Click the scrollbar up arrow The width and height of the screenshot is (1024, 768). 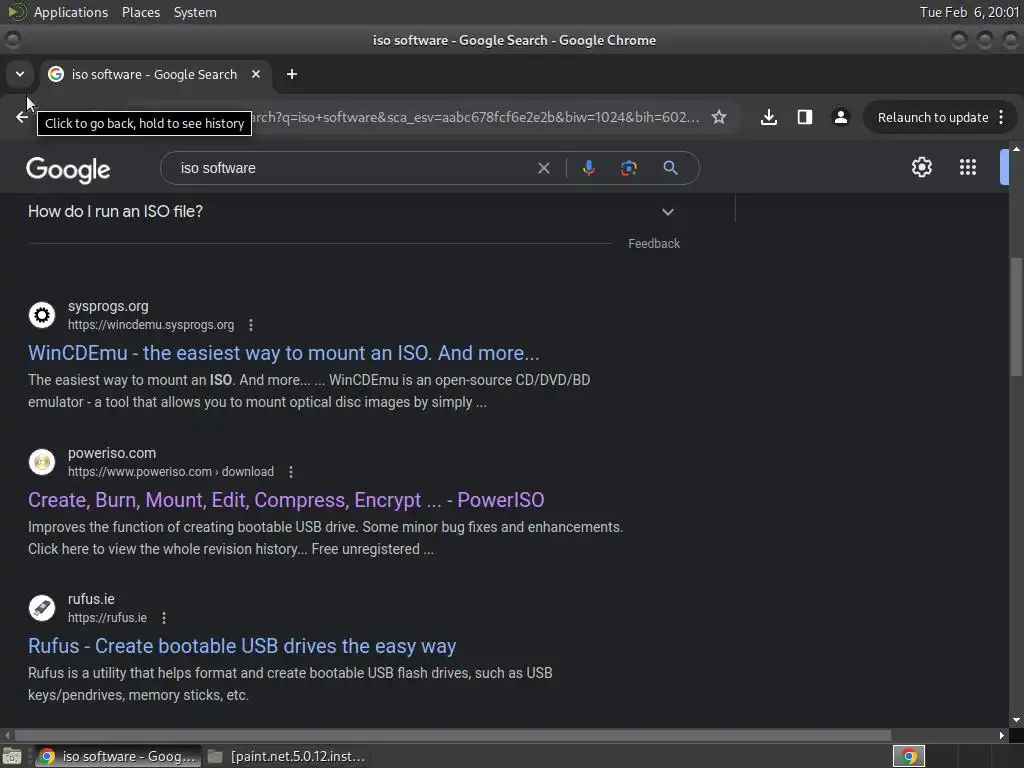[x=1016, y=149]
